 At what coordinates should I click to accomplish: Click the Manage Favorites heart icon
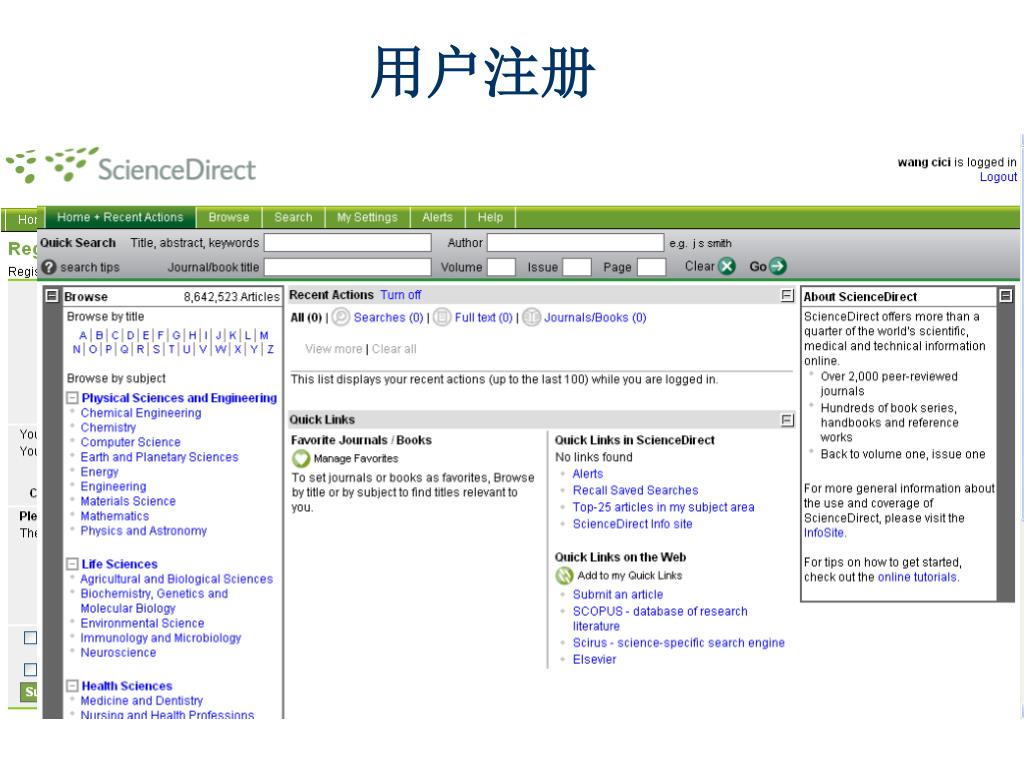point(300,458)
